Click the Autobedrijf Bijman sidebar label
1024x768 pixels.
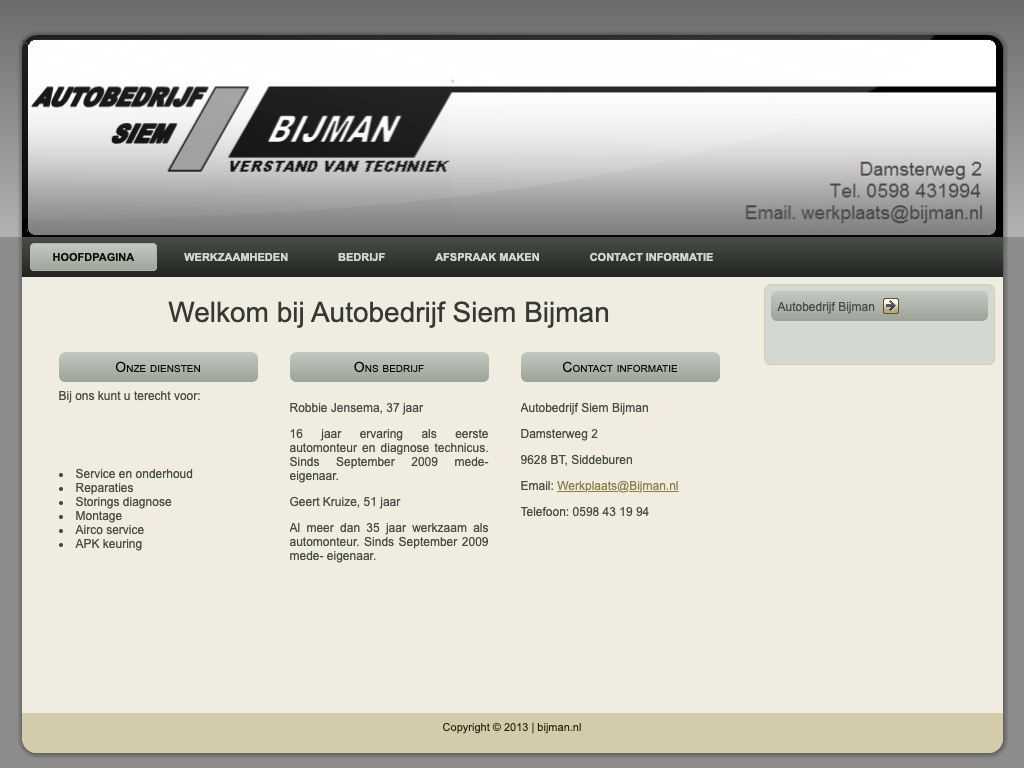coord(825,307)
